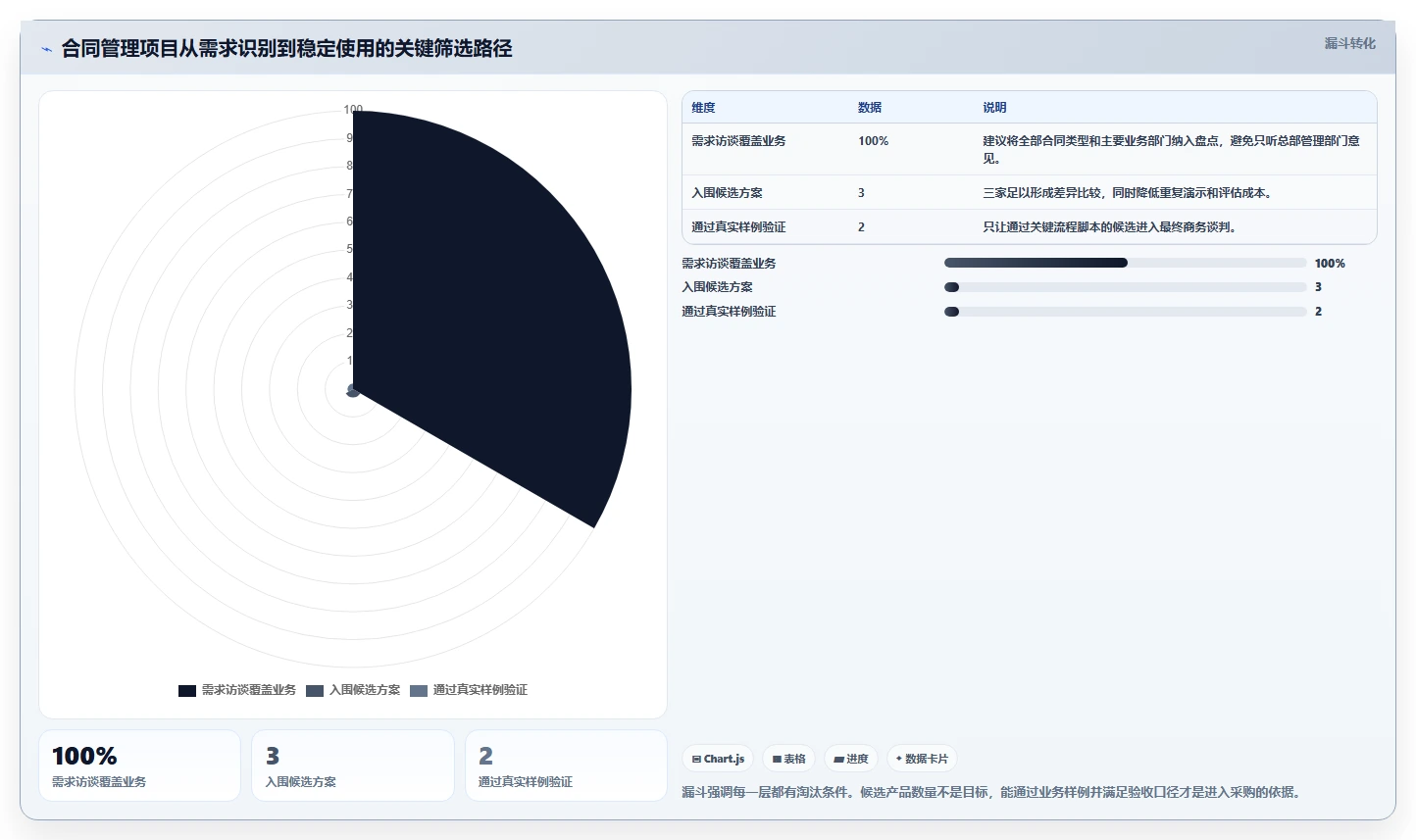This screenshot has height=840, width=1416.
Task: Click the 通过真实样例验证 progress bar
Action: [x=1125, y=312]
